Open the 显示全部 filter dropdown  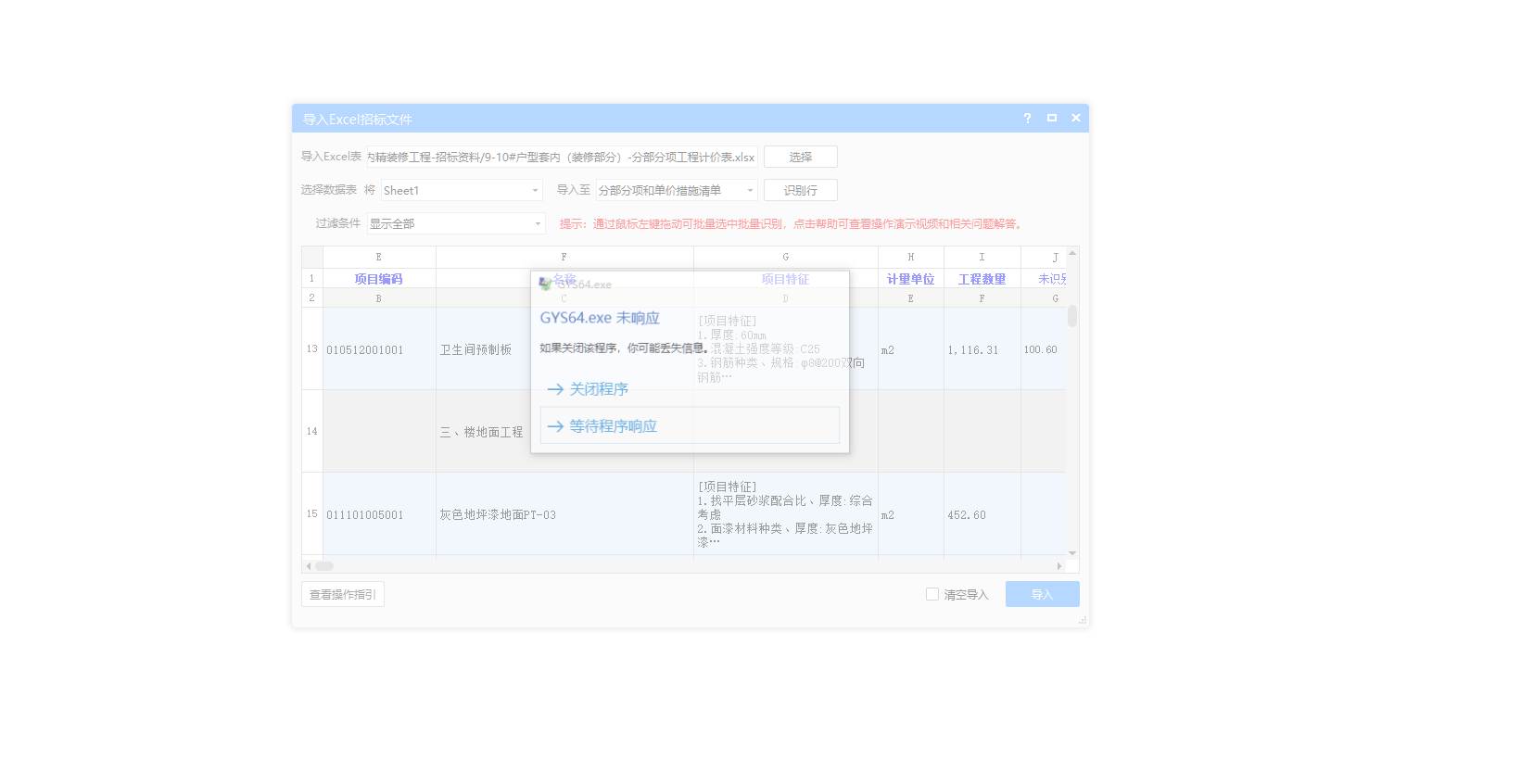(x=456, y=223)
